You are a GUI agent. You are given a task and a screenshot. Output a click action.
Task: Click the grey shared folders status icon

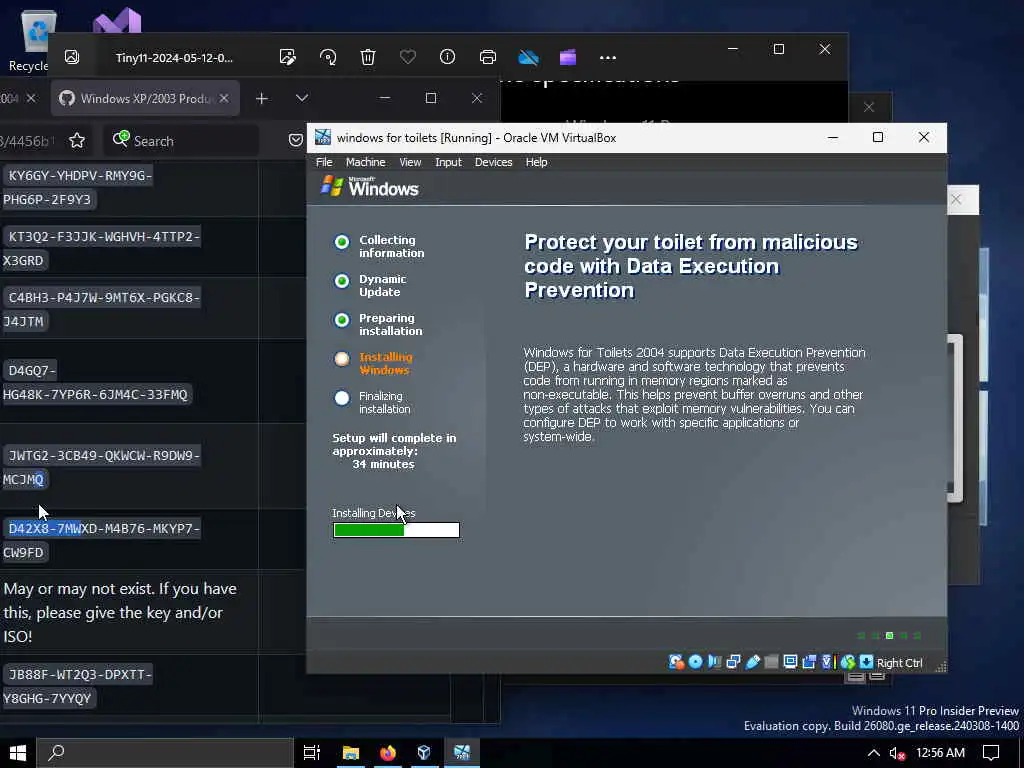point(771,662)
